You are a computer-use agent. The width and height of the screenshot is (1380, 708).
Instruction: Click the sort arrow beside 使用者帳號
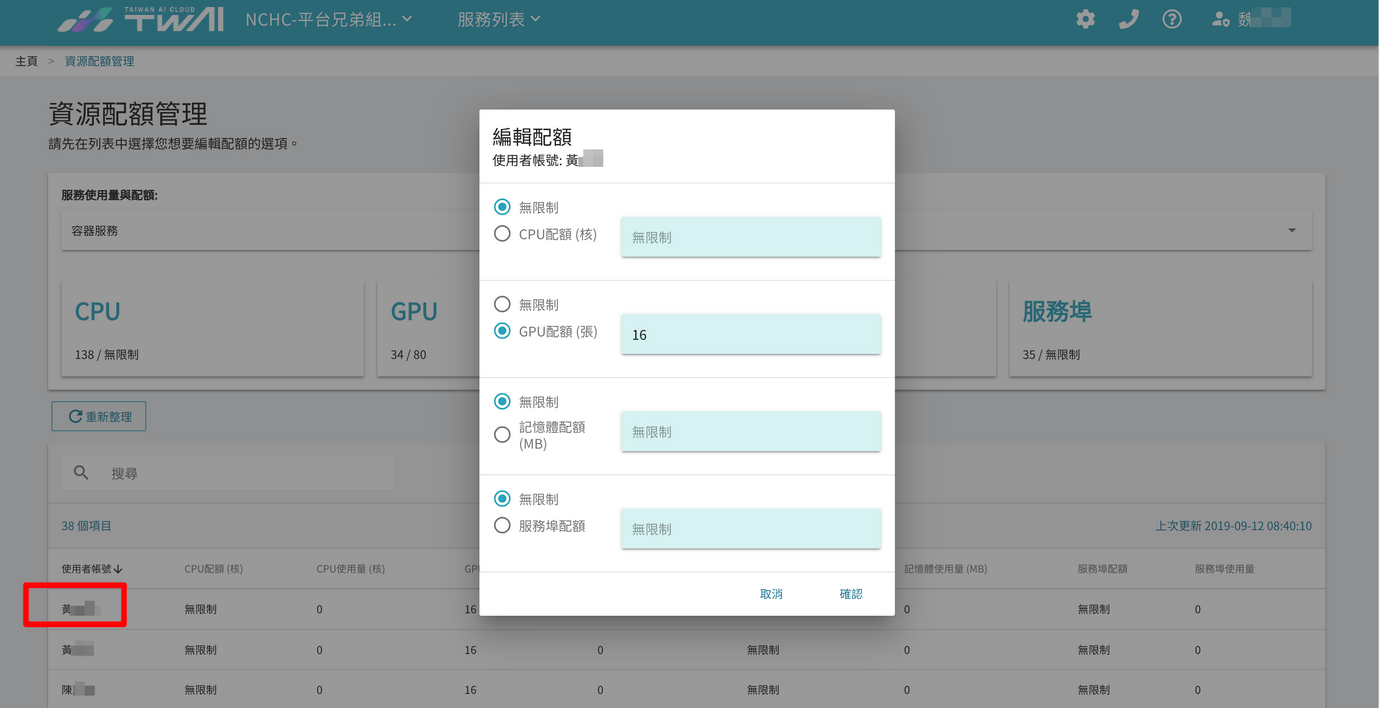click(118, 569)
